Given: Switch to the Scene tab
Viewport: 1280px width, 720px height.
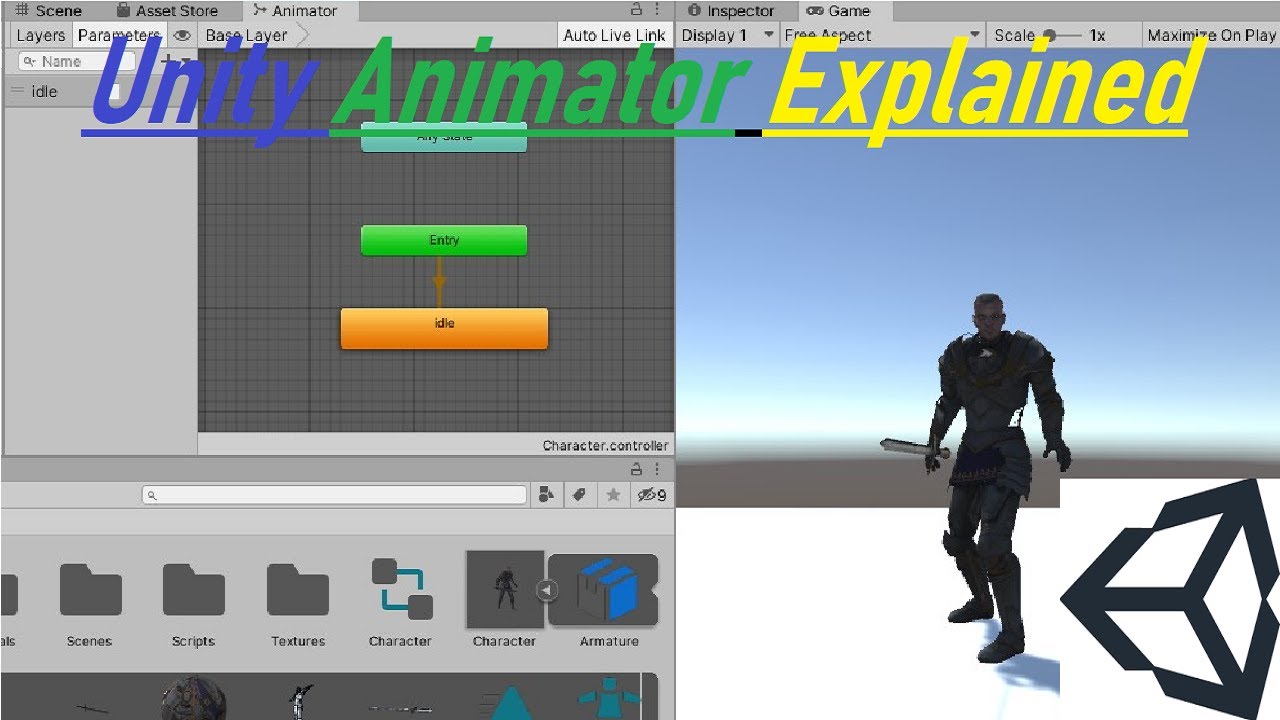Looking at the screenshot, I should pyautogui.click(x=48, y=11).
